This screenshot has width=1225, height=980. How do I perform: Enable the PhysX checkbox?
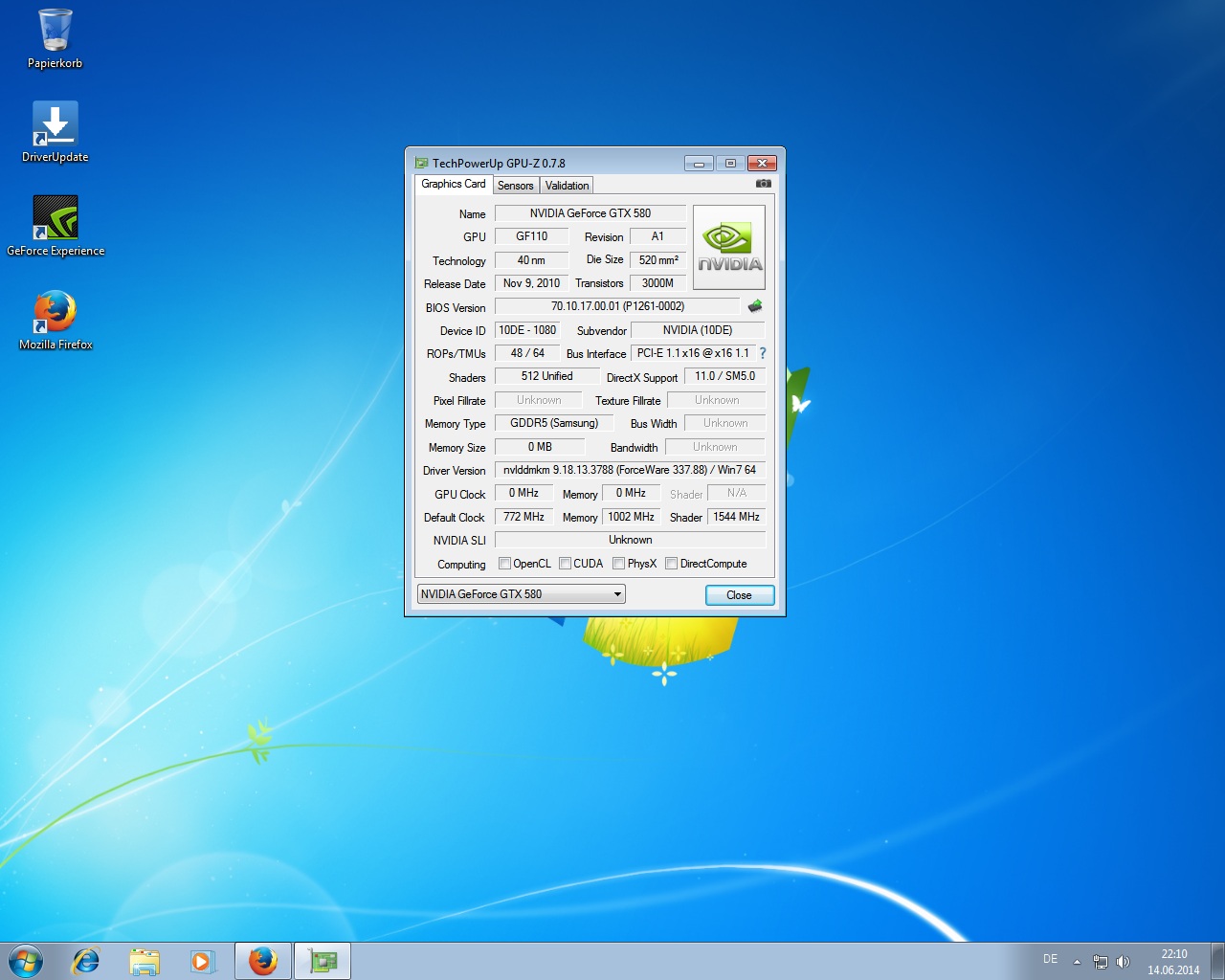[618, 564]
